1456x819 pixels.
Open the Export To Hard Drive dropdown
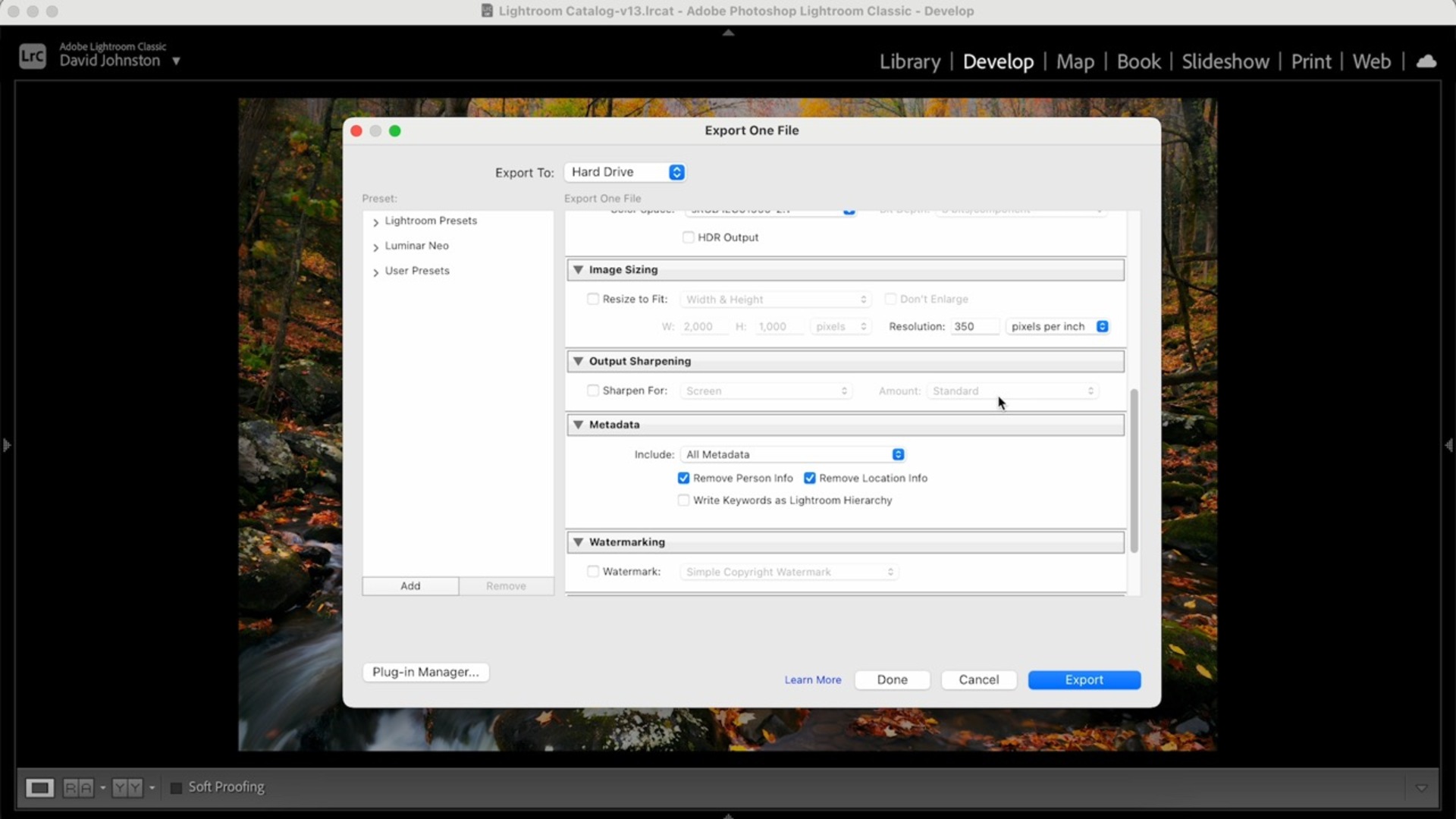(625, 172)
